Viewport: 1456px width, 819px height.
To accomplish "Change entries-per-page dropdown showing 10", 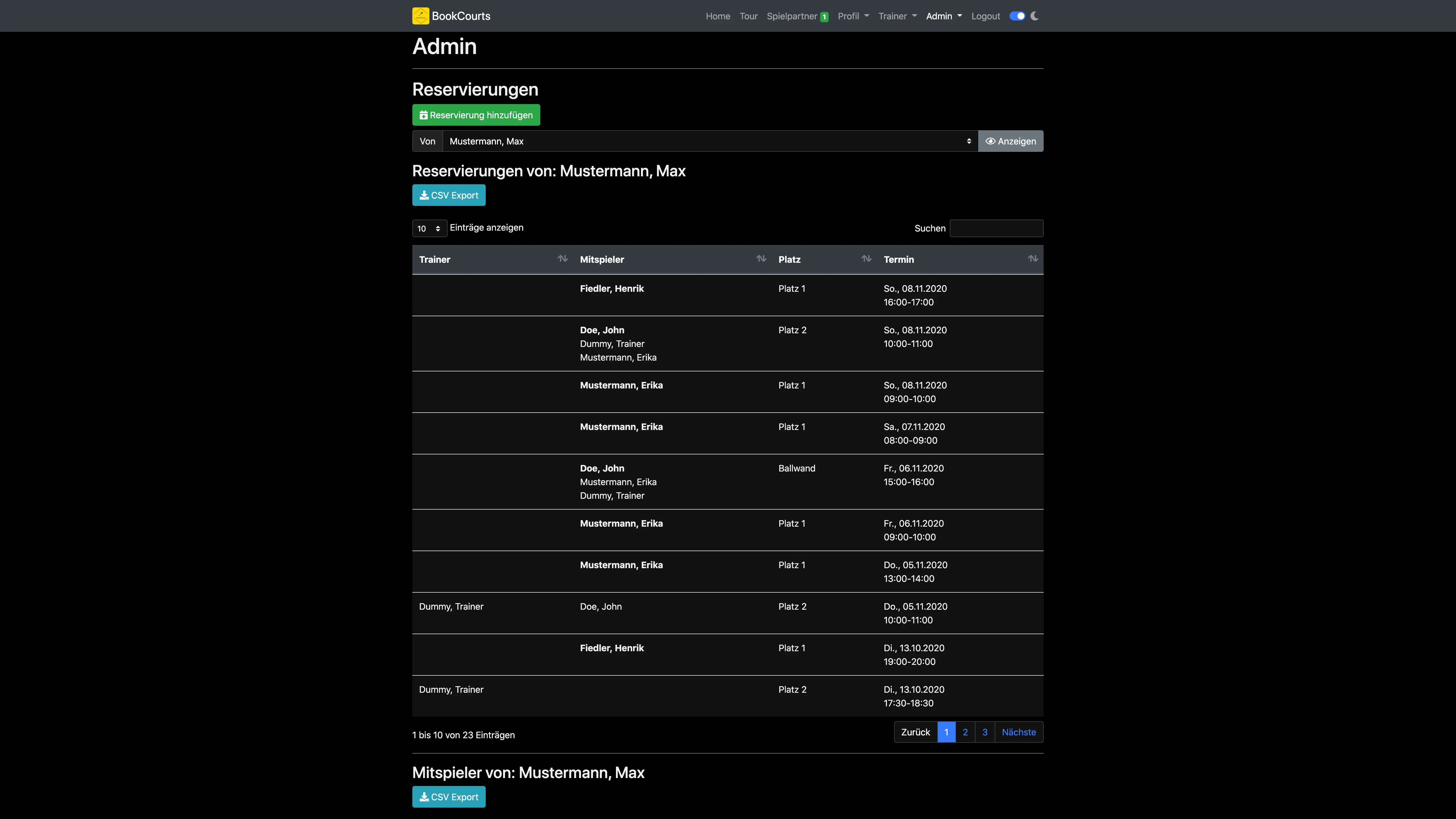I will point(429,228).
